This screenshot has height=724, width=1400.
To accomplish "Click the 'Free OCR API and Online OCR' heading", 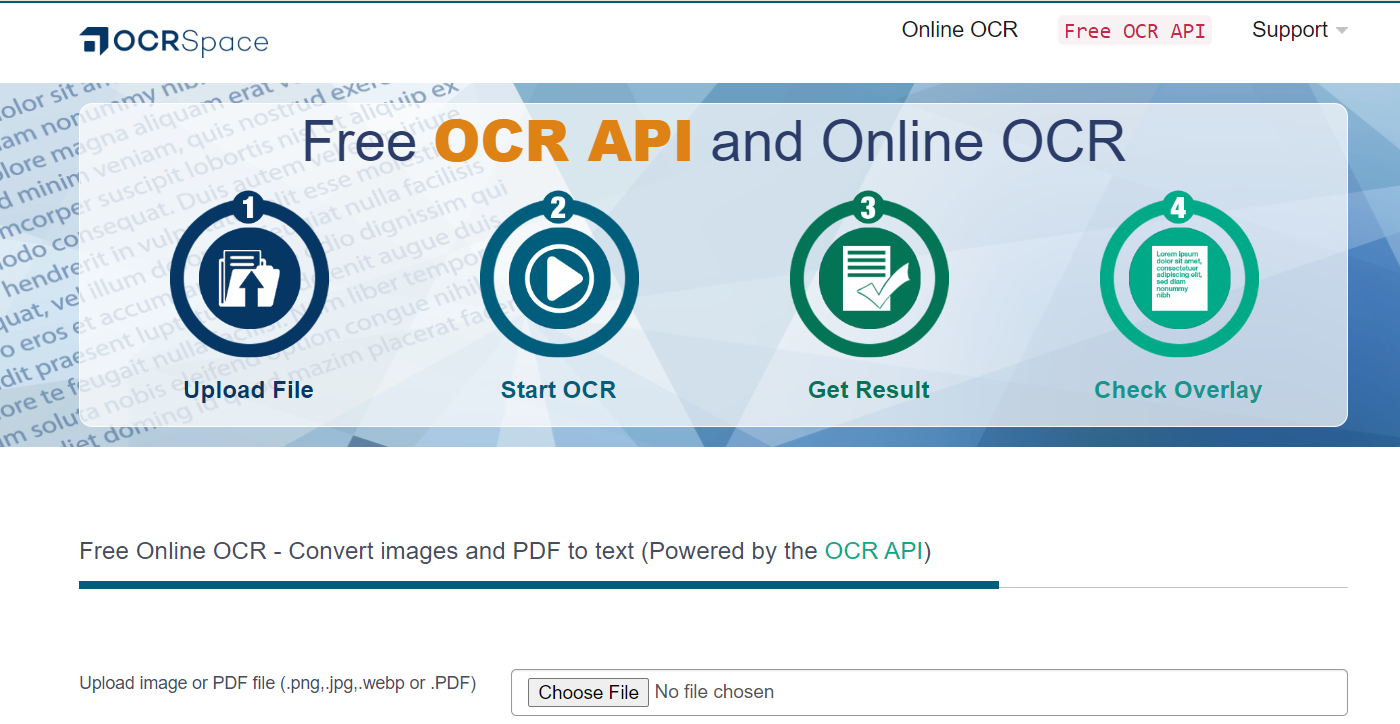I will point(714,141).
